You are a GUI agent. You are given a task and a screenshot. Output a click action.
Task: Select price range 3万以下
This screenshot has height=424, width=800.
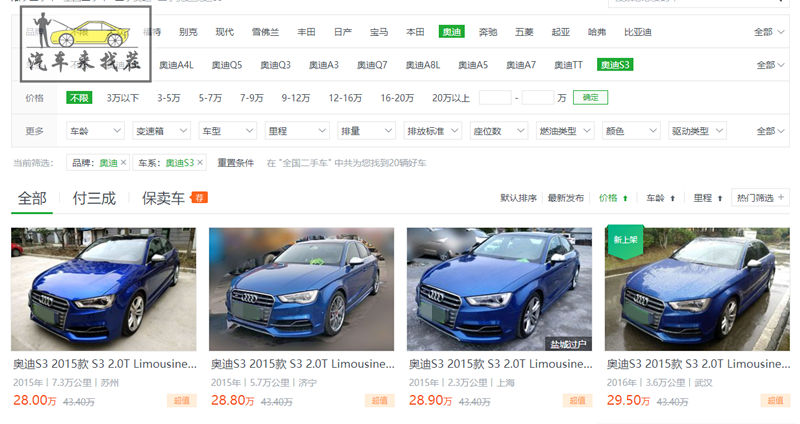click(122, 98)
